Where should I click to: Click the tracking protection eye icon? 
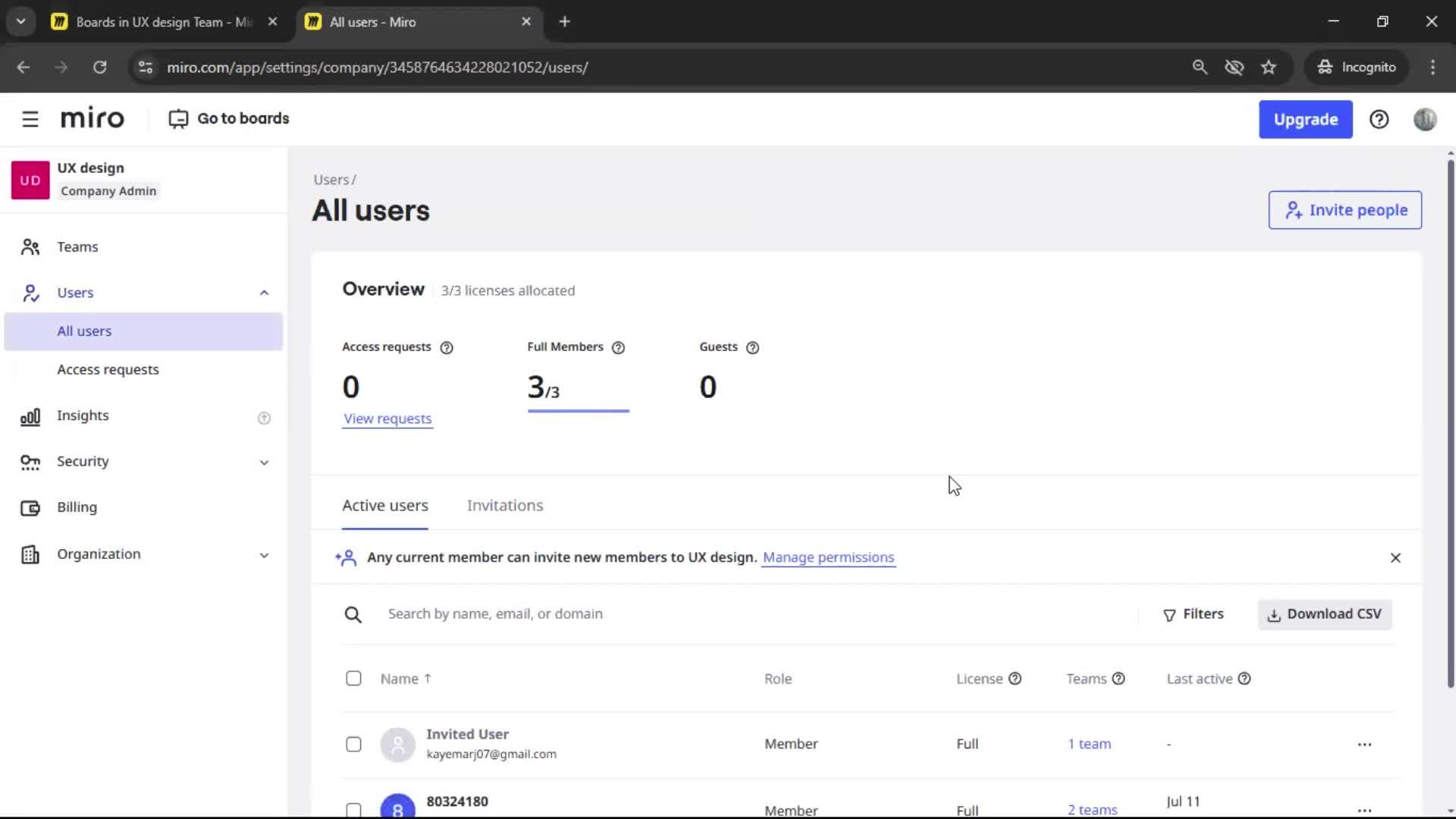click(1234, 67)
